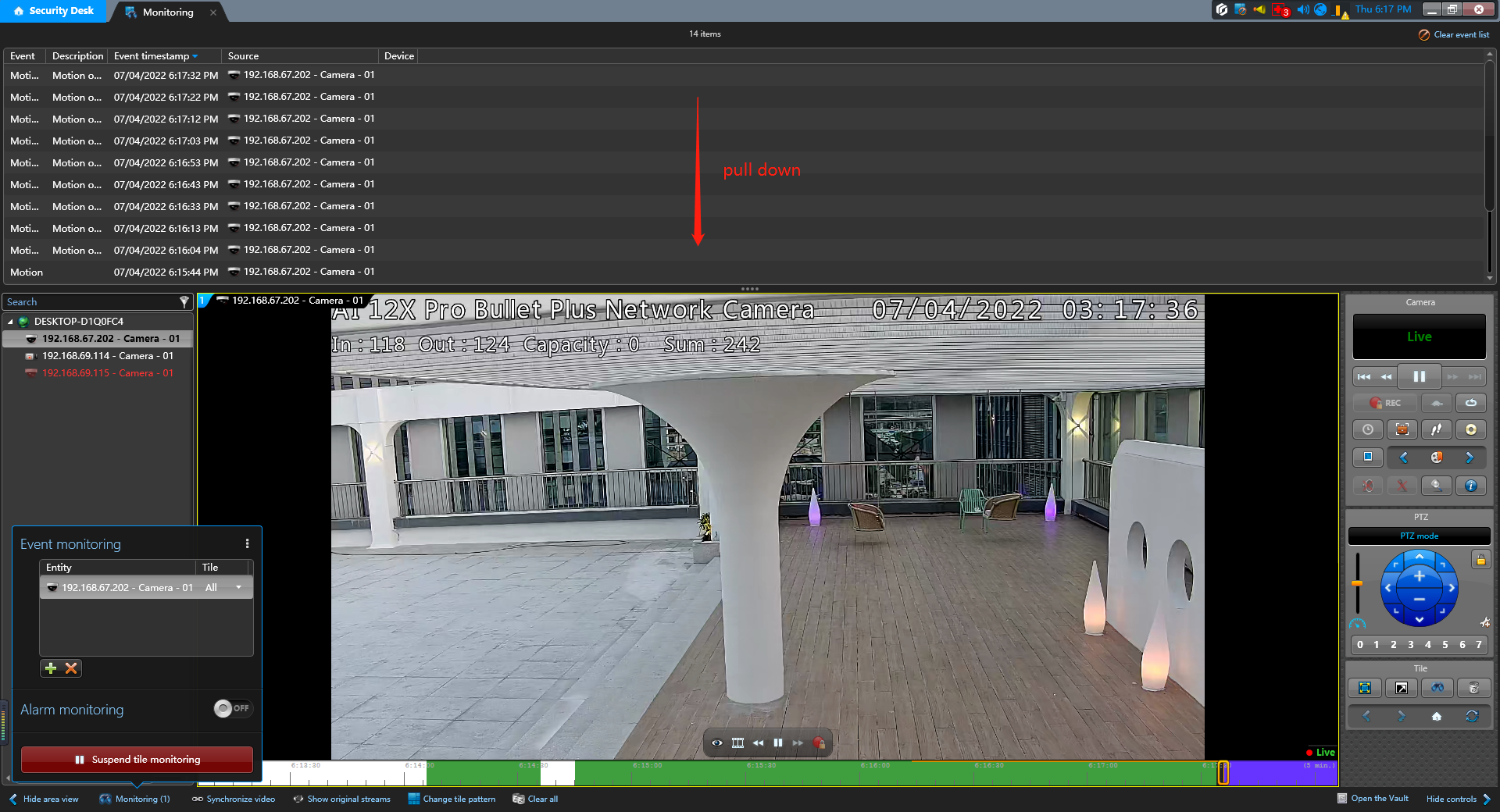Toggle in-tile eye overlay icon
The height and width of the screenshot is (812, 1500).
coord(717,743)
